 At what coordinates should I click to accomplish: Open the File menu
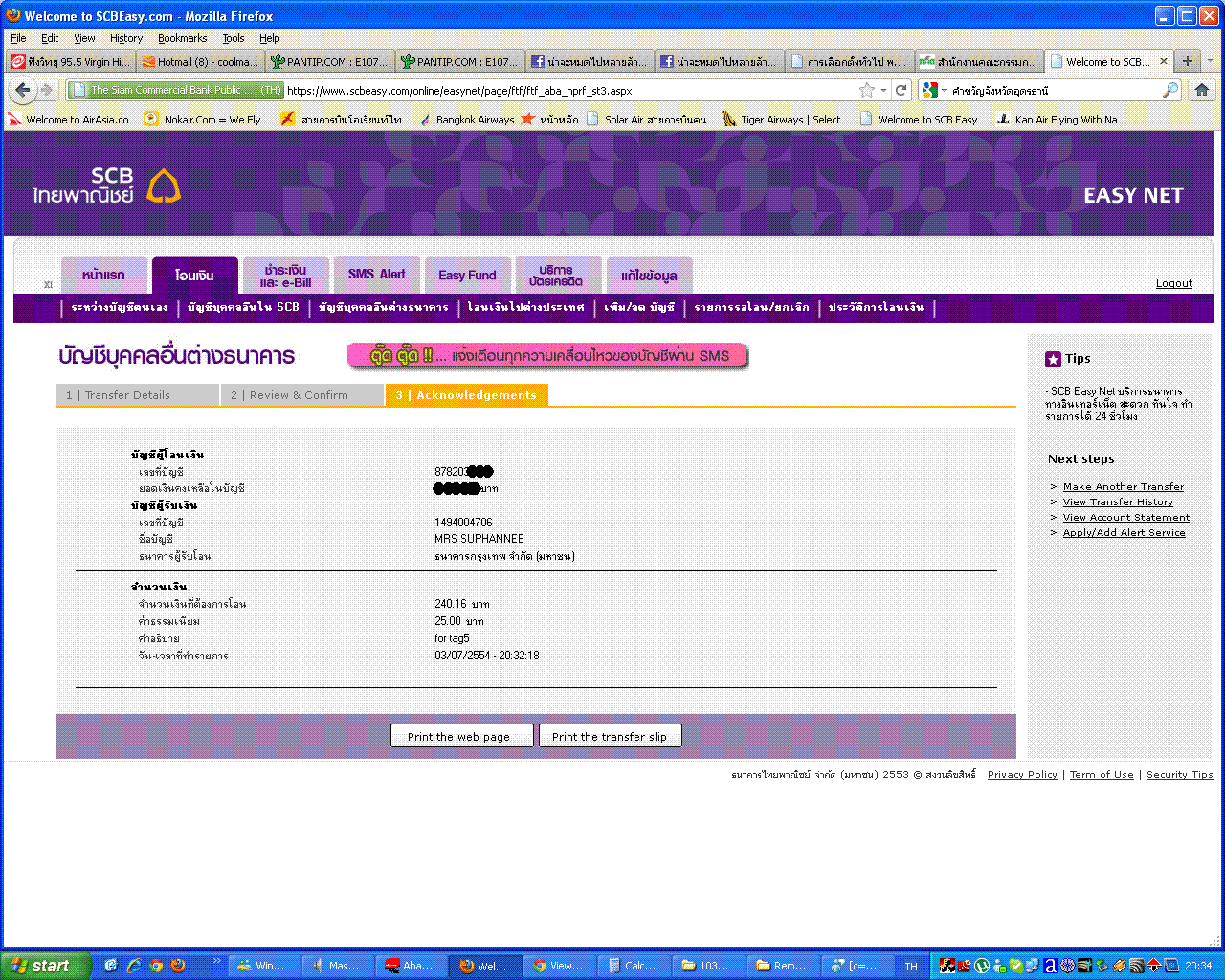click(x=18, y=38)
